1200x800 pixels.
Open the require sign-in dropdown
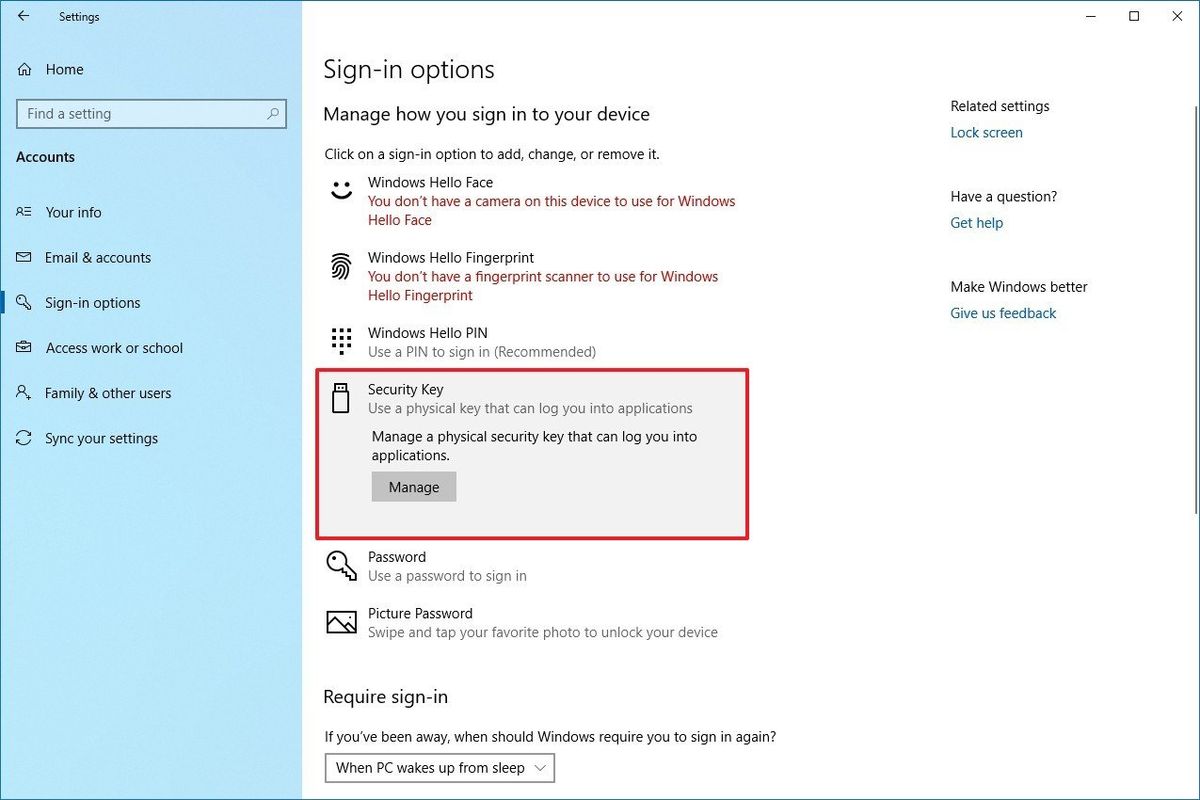point(439,768)
